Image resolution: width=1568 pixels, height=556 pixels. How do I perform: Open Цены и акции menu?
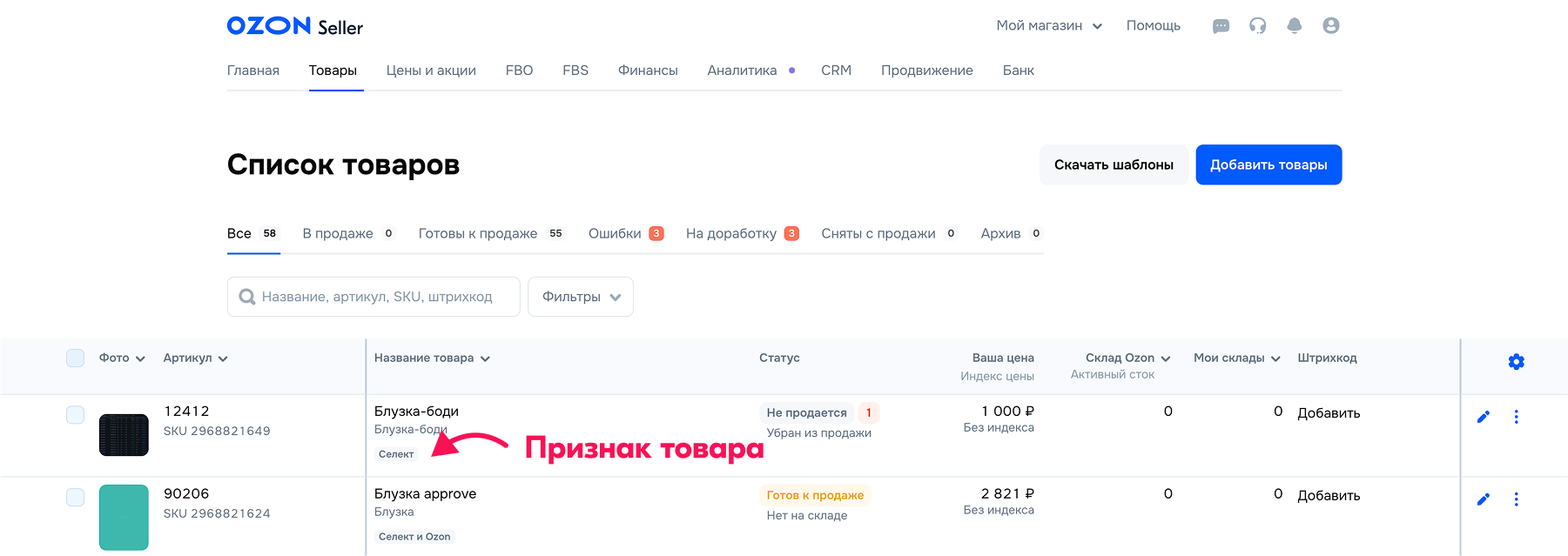(431, 70)
